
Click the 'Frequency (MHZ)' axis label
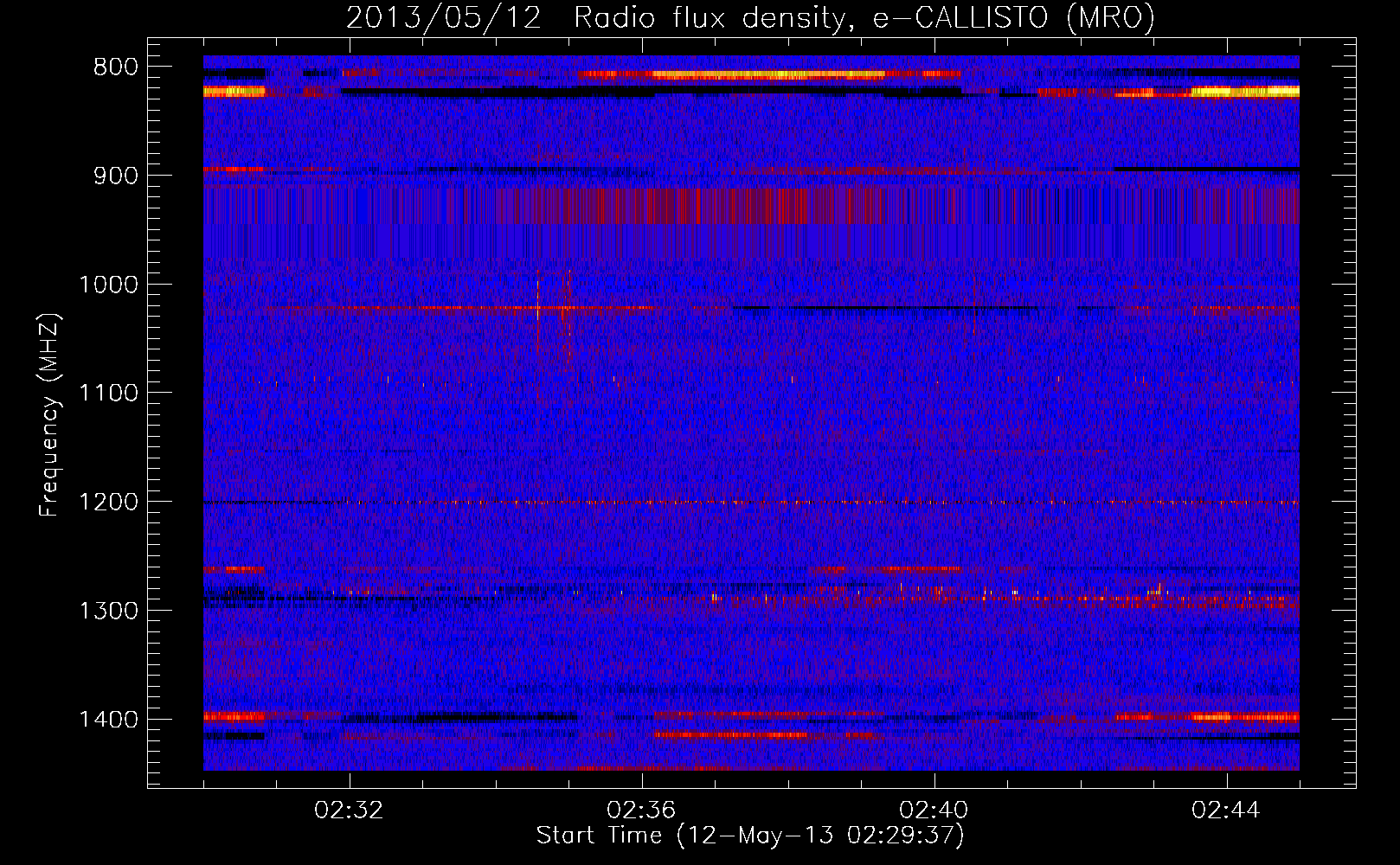(x=49, y=415)
